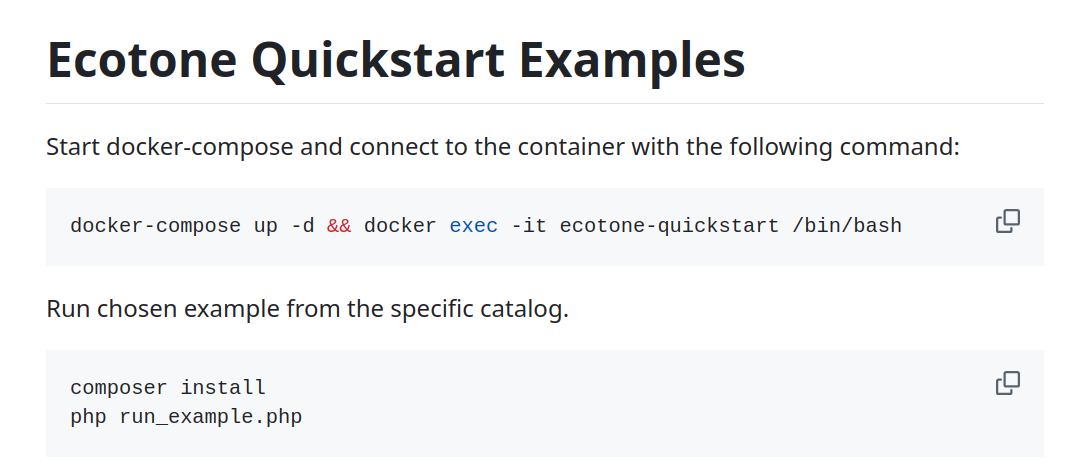Click the word 'Quickstart' in the heading
The height and width of the screenshot is (472, 1081).
pos(379,60)
